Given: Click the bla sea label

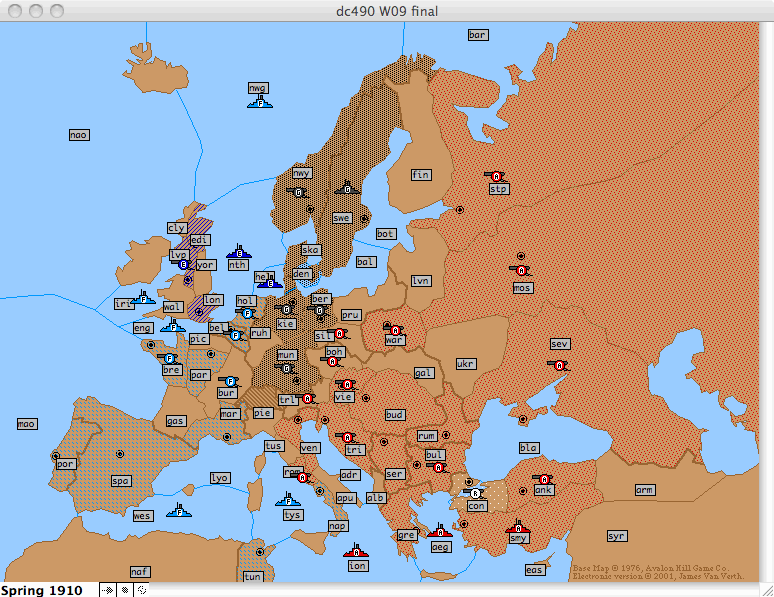Looking at the screenshot, I should coord(529,448).
